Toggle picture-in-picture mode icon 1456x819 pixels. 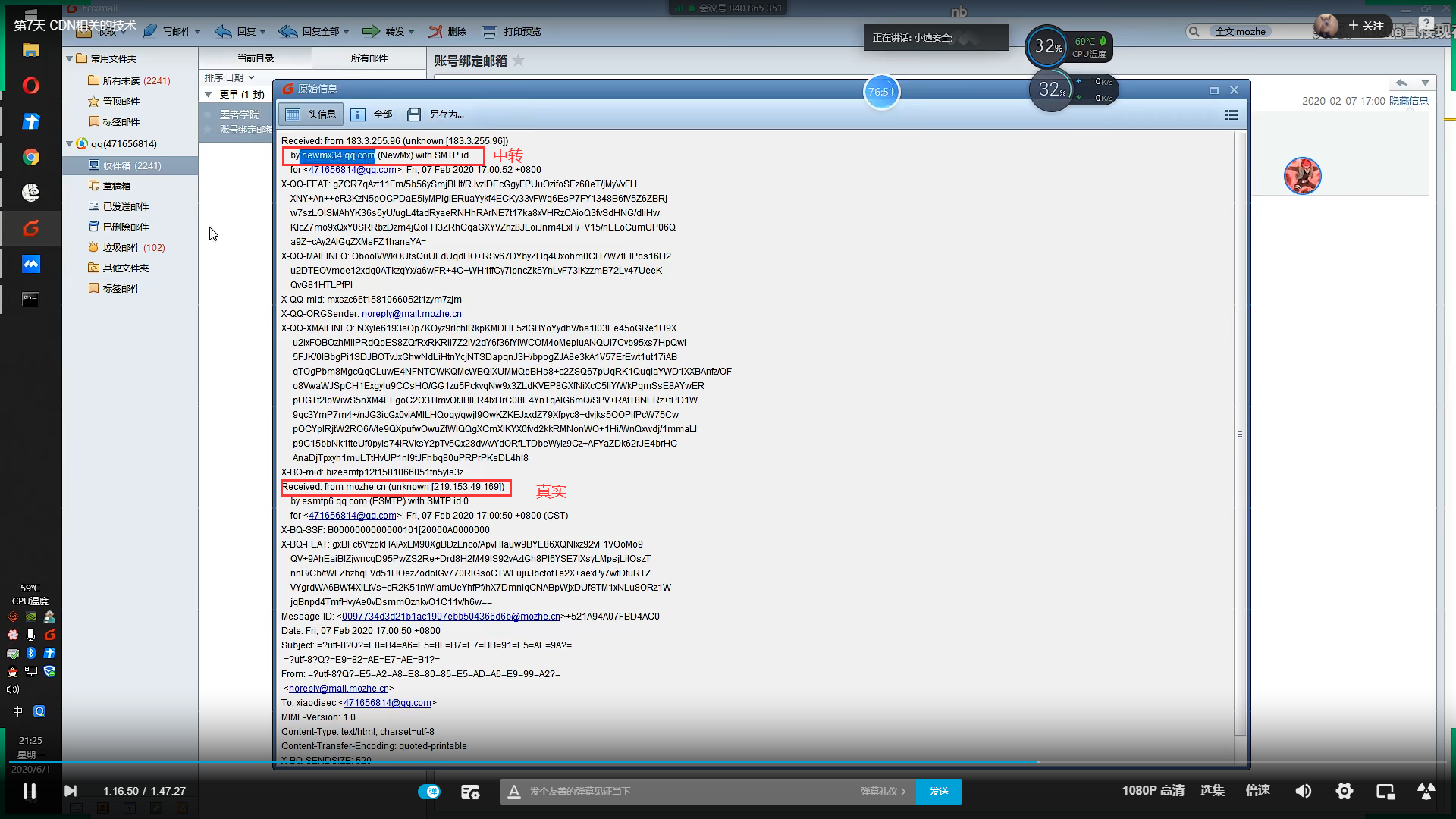[x=1385, y=791]
